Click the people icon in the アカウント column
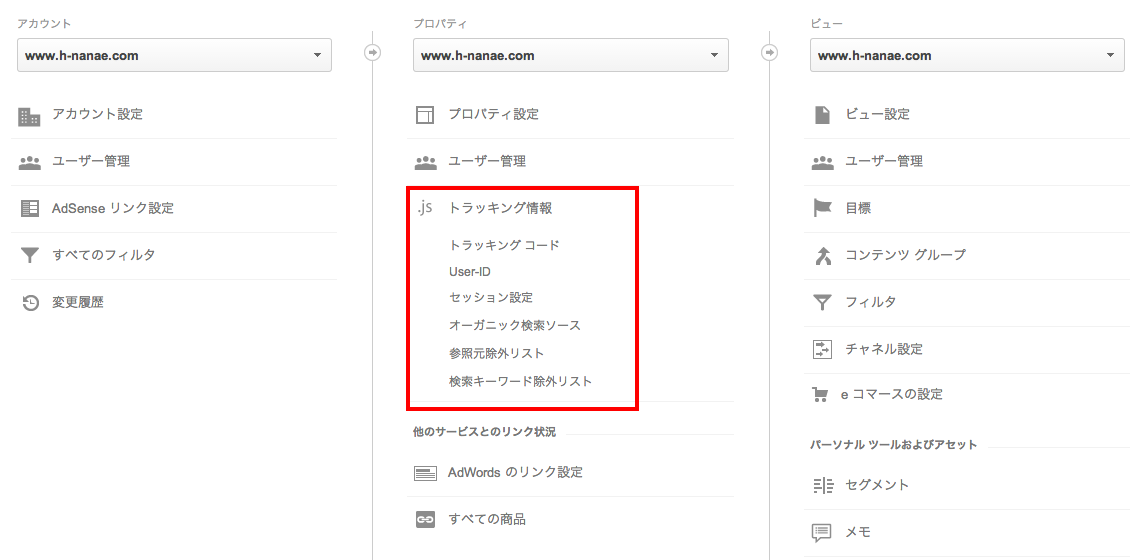Screen dimensions: 1143x560 coord(29,162)
